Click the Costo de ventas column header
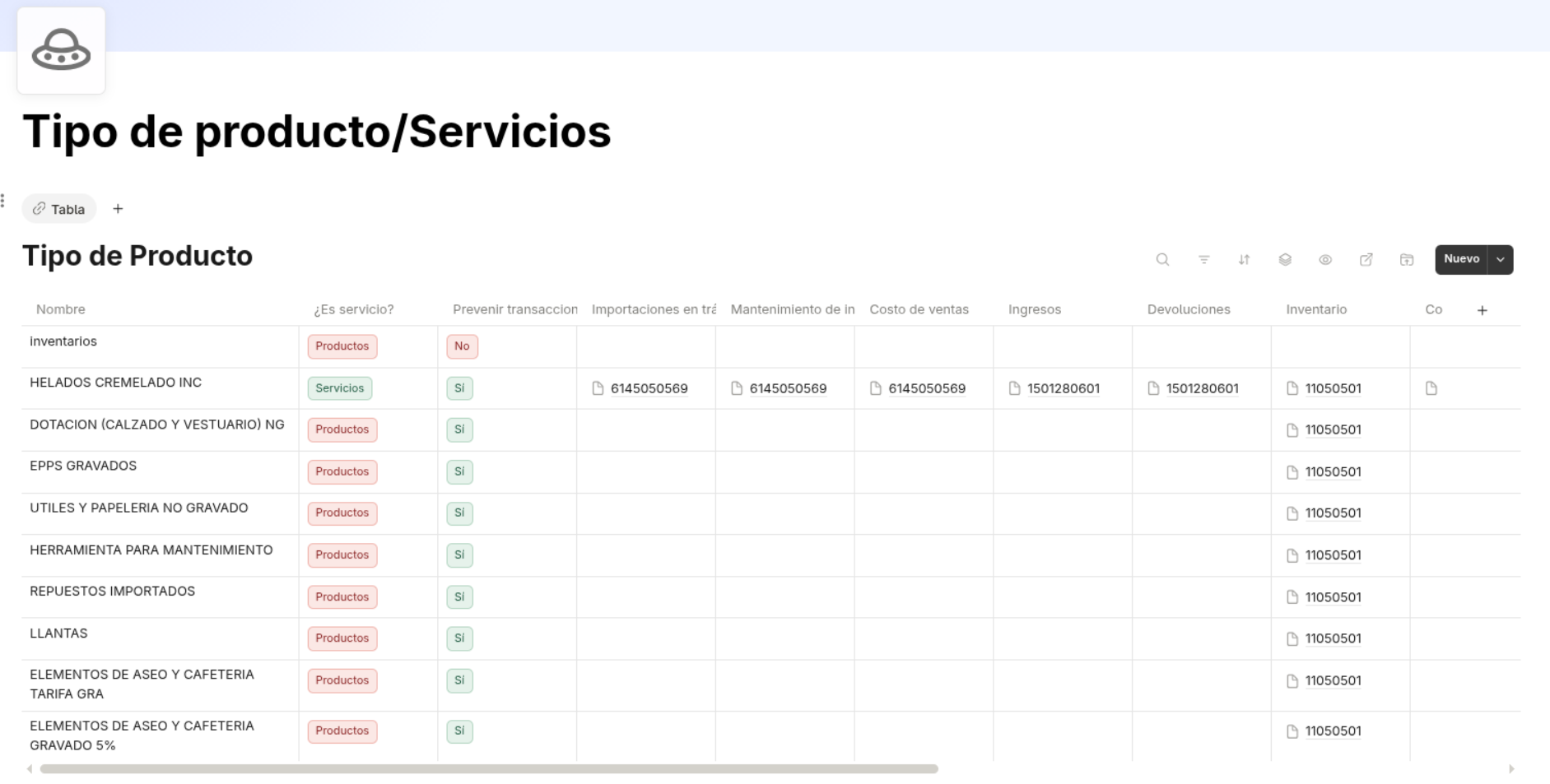1550x784 pixels. click(919, 309)
